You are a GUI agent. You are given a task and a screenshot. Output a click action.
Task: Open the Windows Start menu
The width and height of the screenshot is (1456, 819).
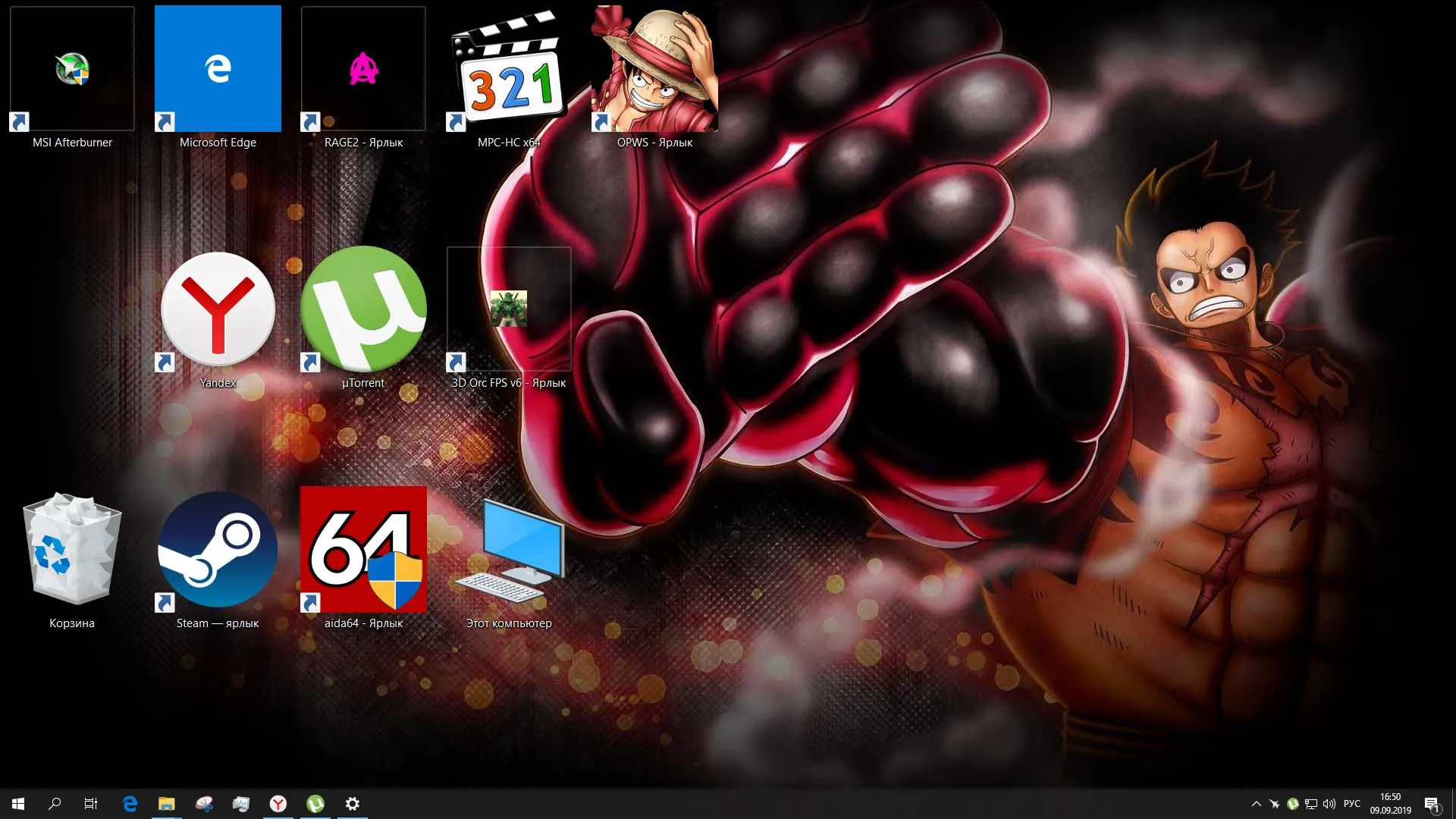(18, 804)
